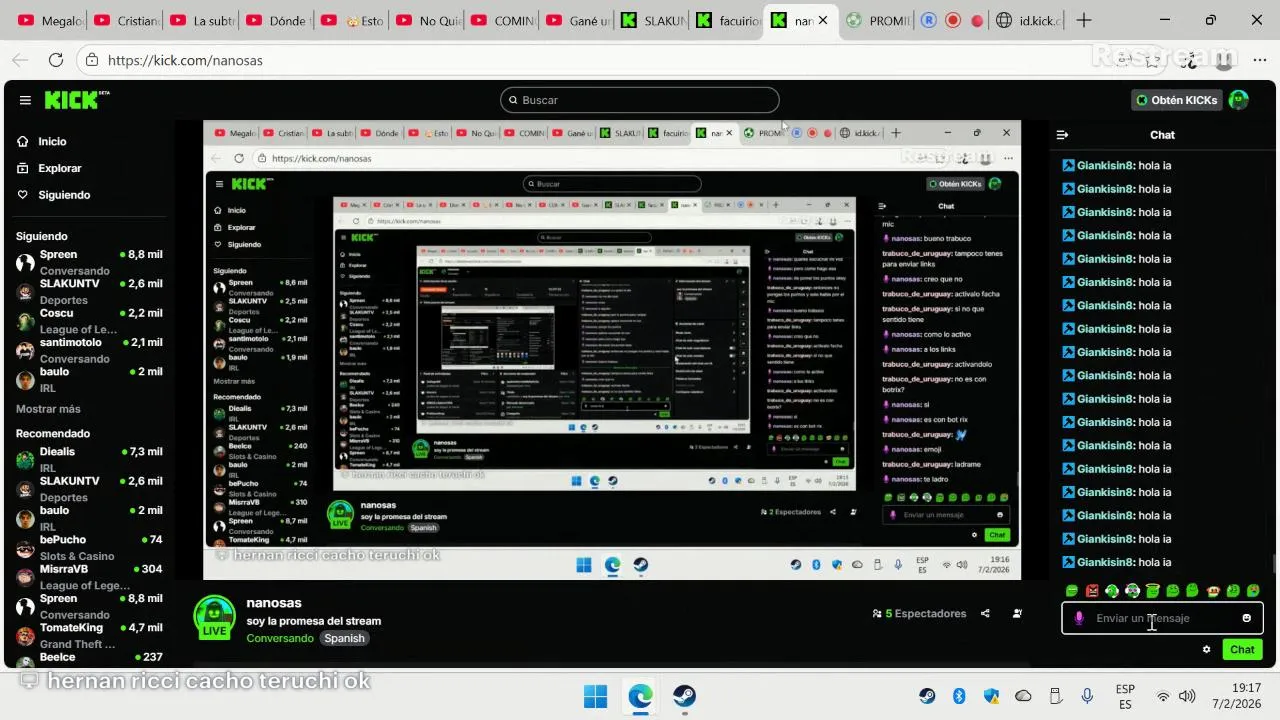Open the Windows Start menu
The image size is (1280, 720).
point(595,696)
